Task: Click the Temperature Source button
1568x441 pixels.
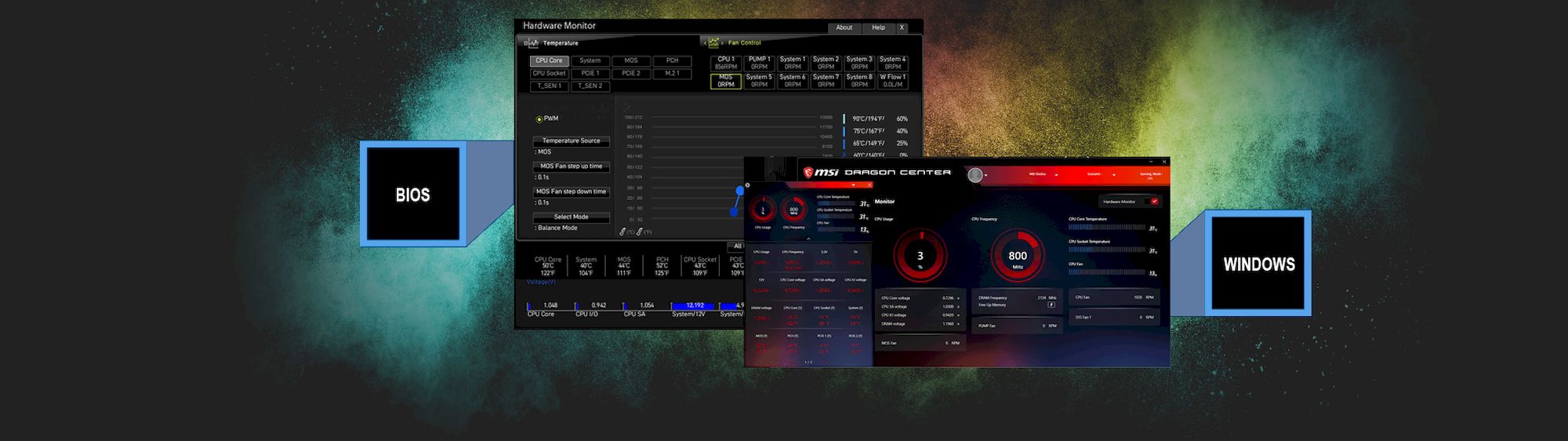Action: pyautogui.click(x=572, y=141)
